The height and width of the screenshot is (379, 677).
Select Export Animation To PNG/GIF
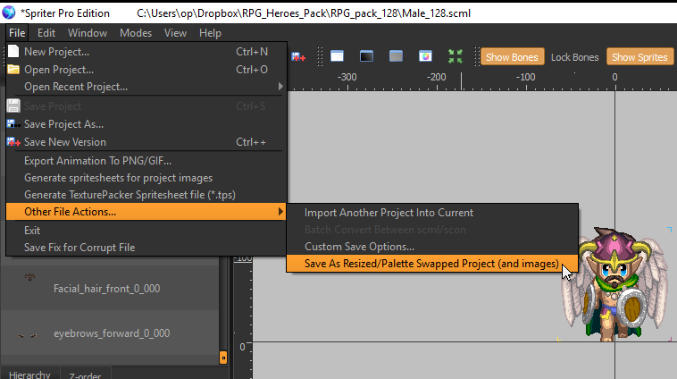pyautogui.click(x=98, y=161)
